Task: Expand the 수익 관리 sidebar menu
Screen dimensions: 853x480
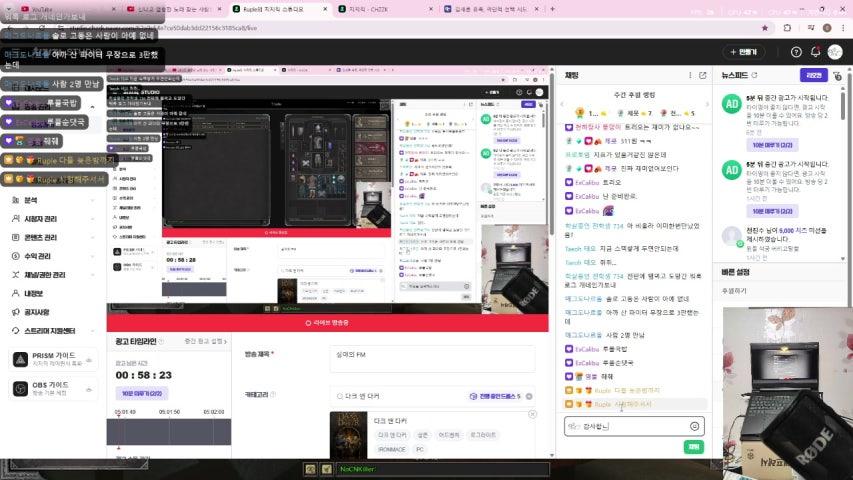Action: [53, 256]
